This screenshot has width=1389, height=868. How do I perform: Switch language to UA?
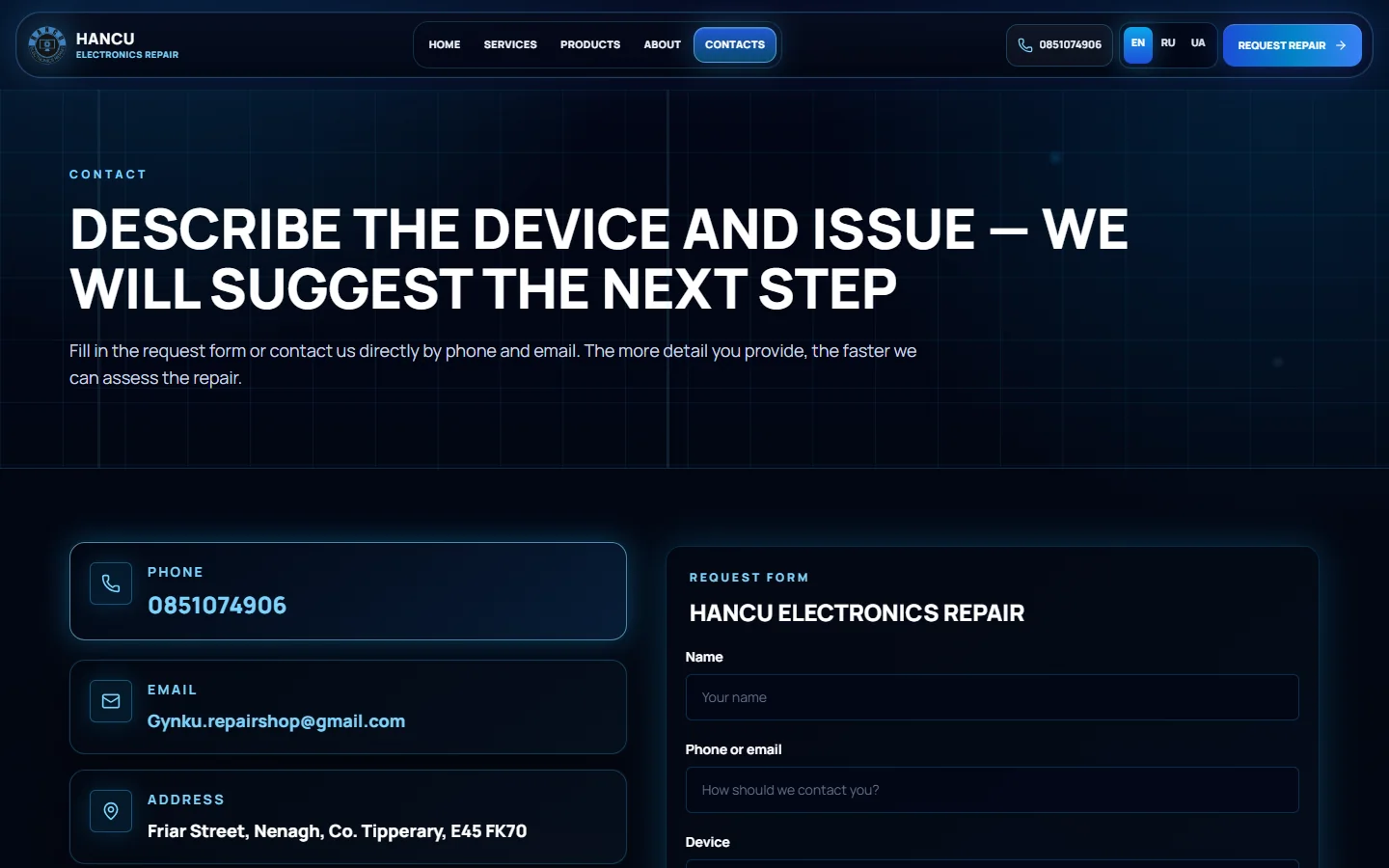(1198, 43)
